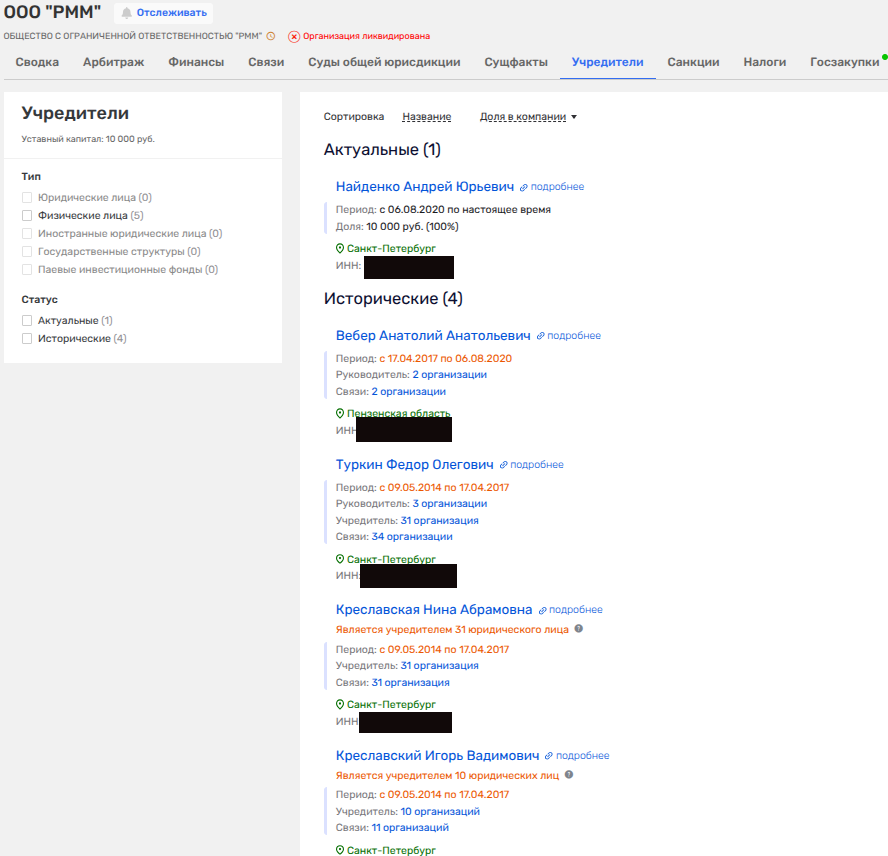Open Вебер's Руководитель 2 организации link
Viewport: 888px width, 856px height.
[x=449, y=374]
